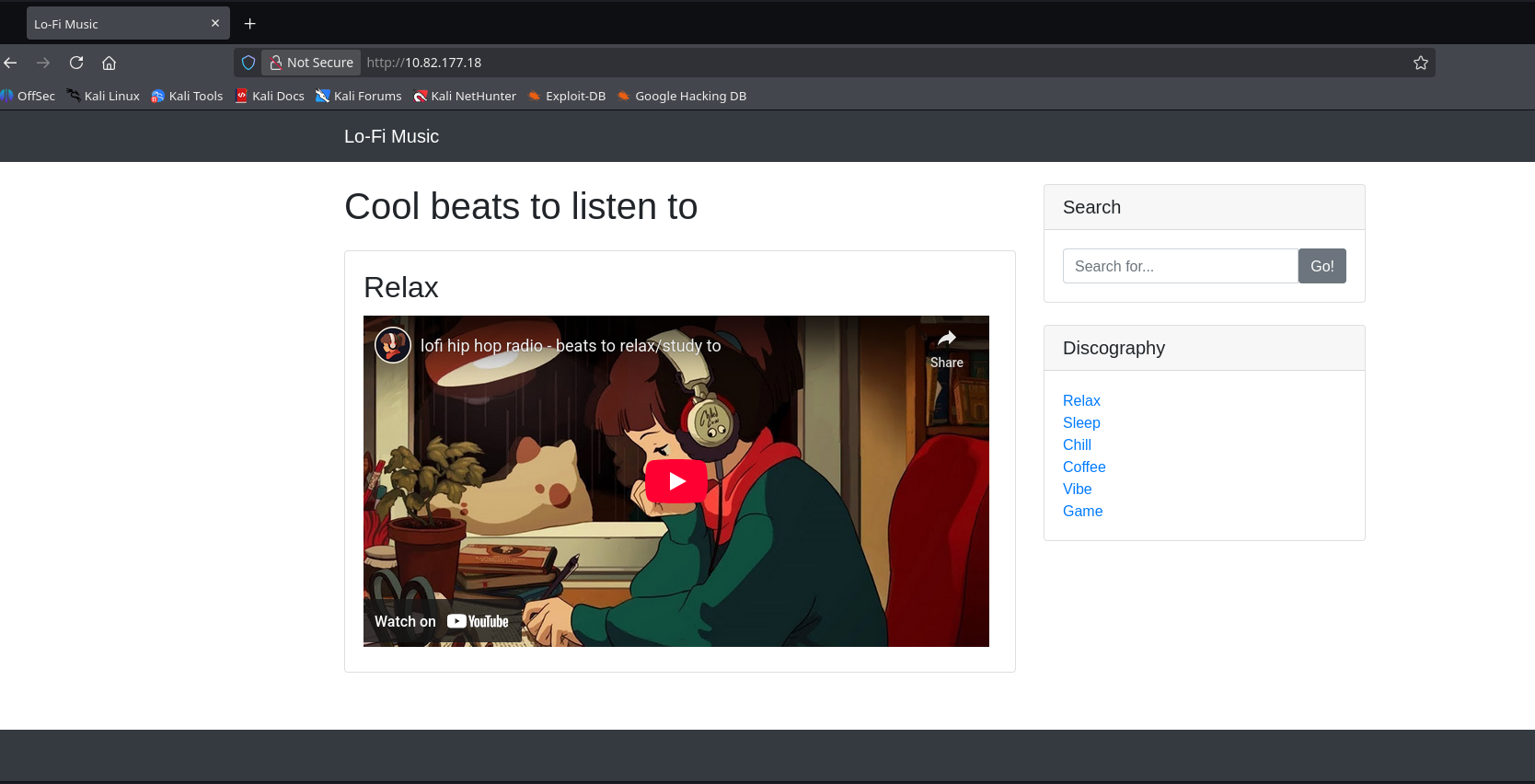The image size is (1535, 784).
Task: Focus the Search for... input field
Action: pyautogui.click(x=1180, y=266)
